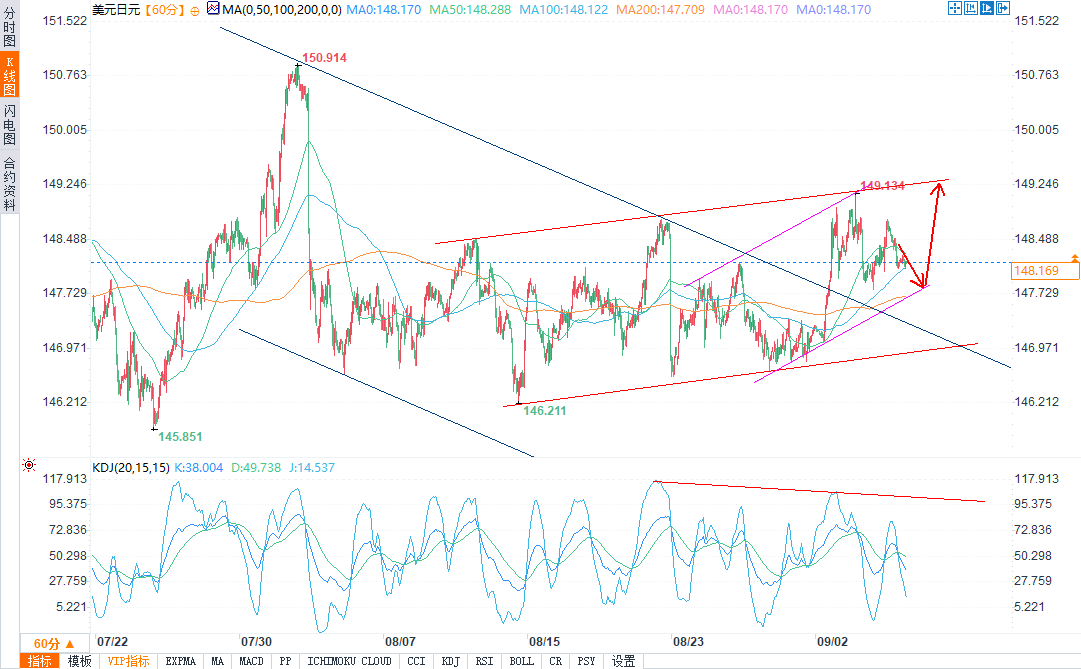Click the current price tag 148.169

pyautogui.click(x=1045, y=270)
